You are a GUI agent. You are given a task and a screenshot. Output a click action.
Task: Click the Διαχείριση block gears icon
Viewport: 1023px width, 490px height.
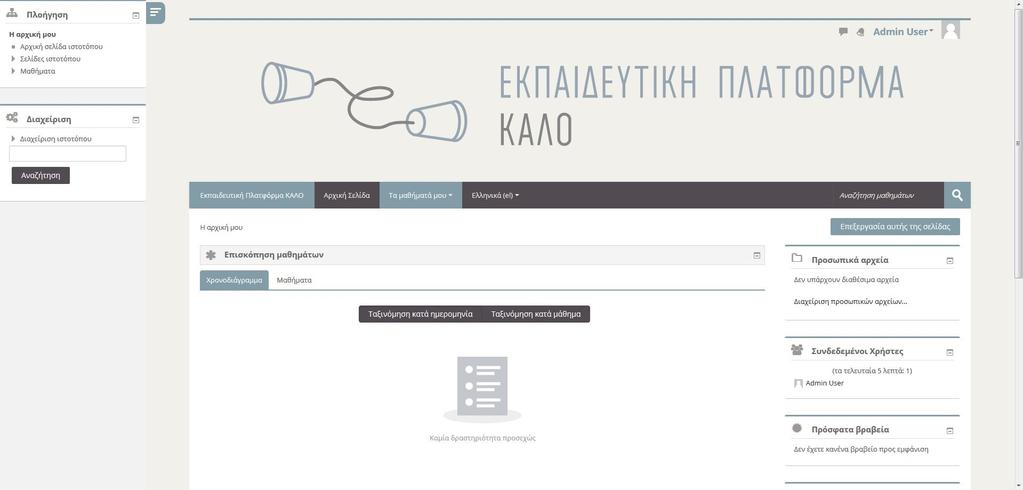point(12,118)
